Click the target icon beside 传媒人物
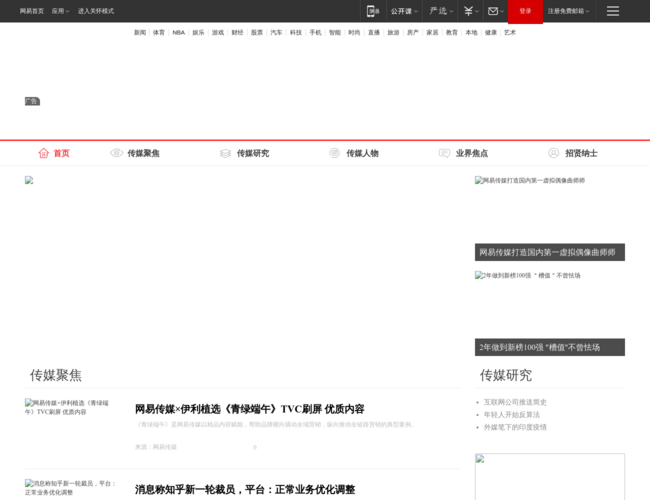 [x=334, y=153]
